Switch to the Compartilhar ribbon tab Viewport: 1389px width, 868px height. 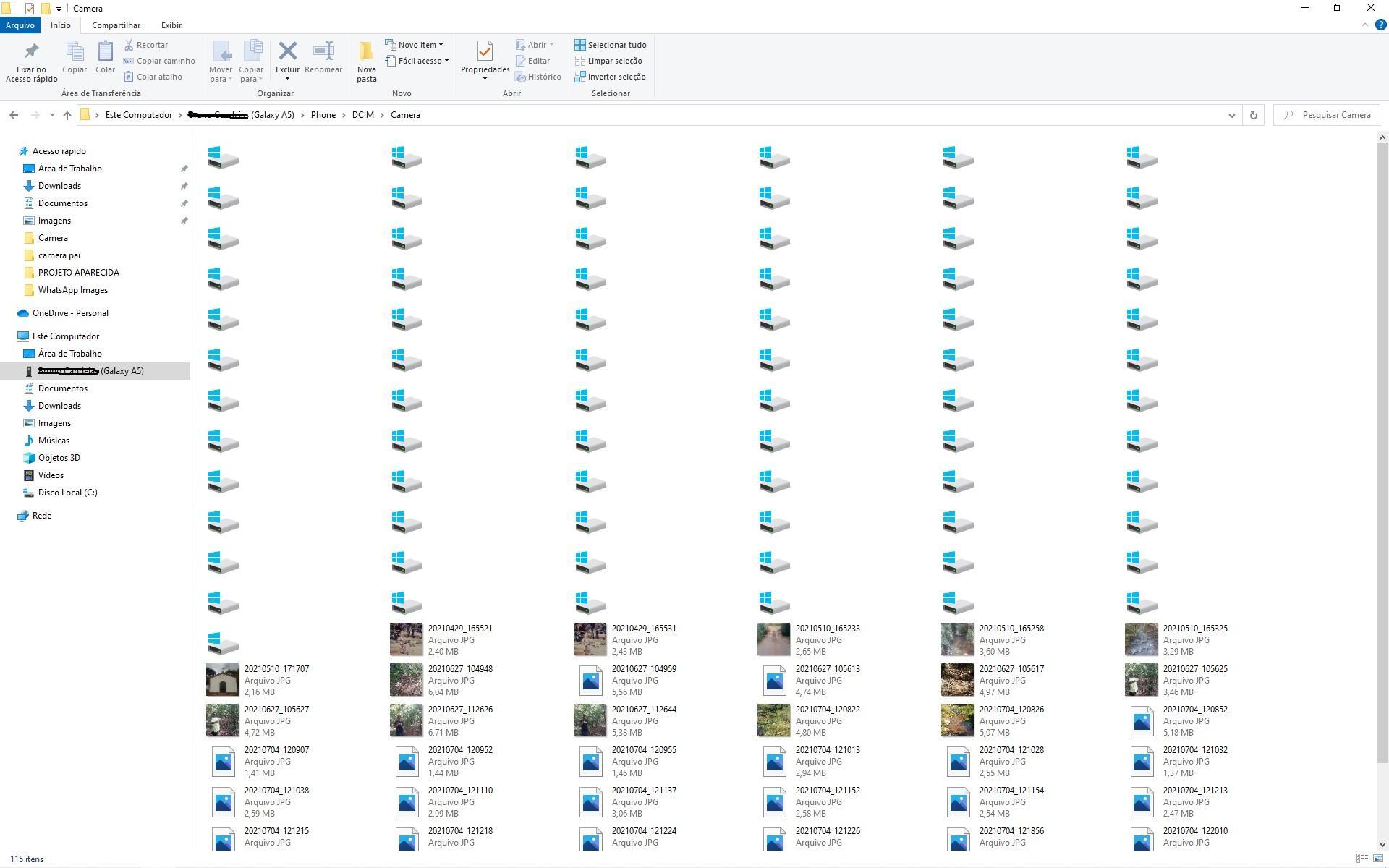click(x=116, y=25)
